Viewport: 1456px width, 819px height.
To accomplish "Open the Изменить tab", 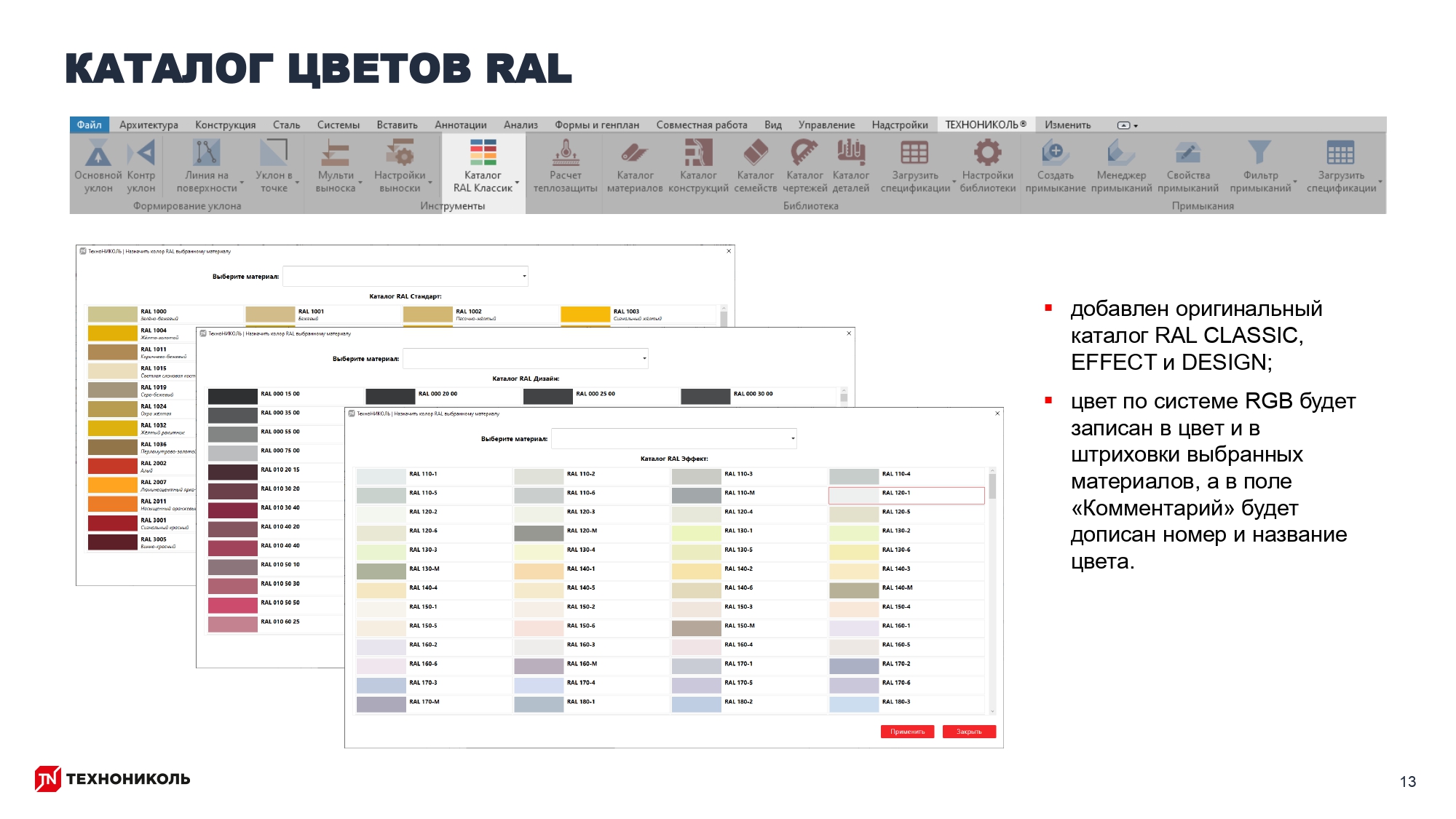I will pyautogui.click(x=1068, y=124).
